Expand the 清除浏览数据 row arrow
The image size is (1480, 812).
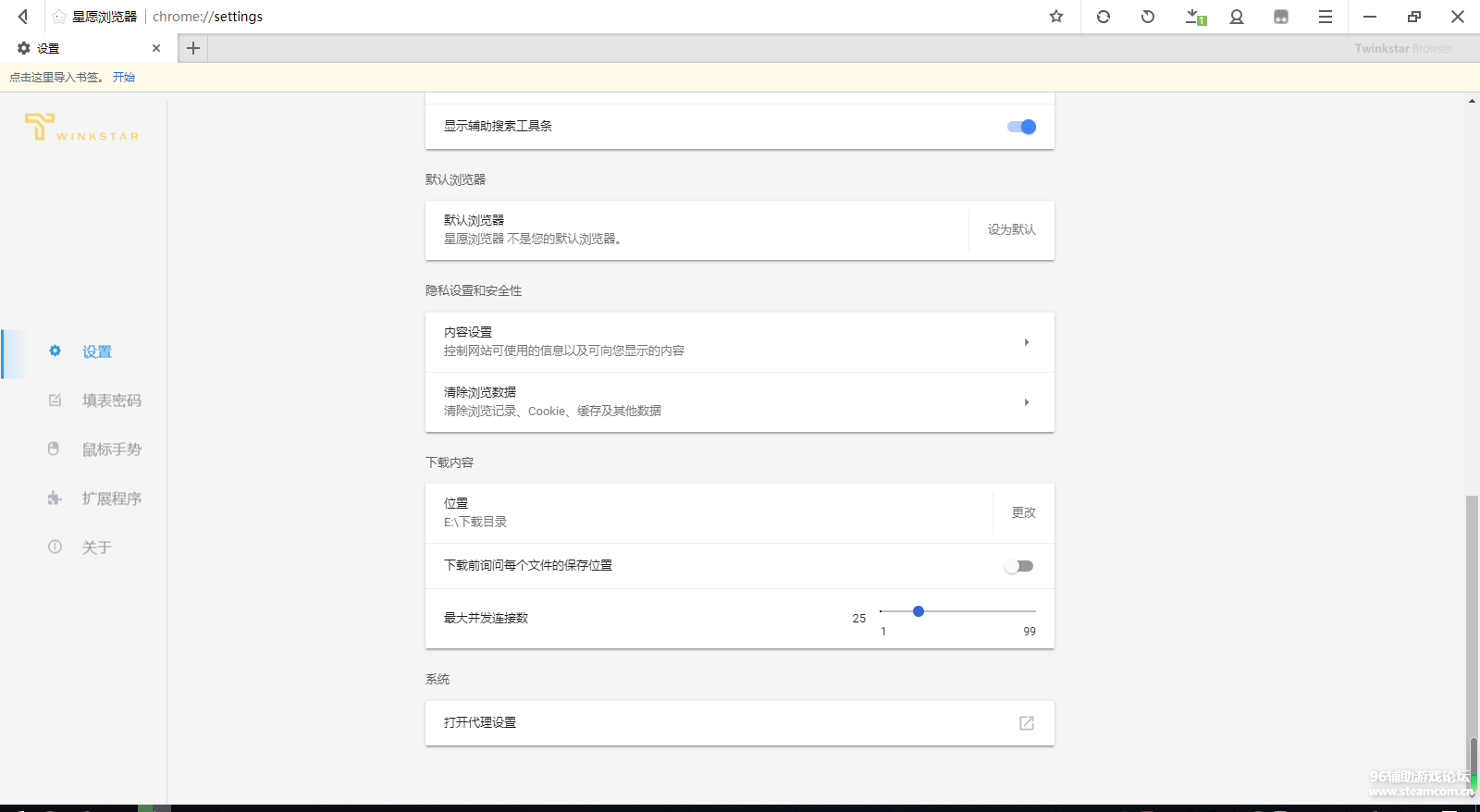pyautogui.click(x=1027, y=402)
